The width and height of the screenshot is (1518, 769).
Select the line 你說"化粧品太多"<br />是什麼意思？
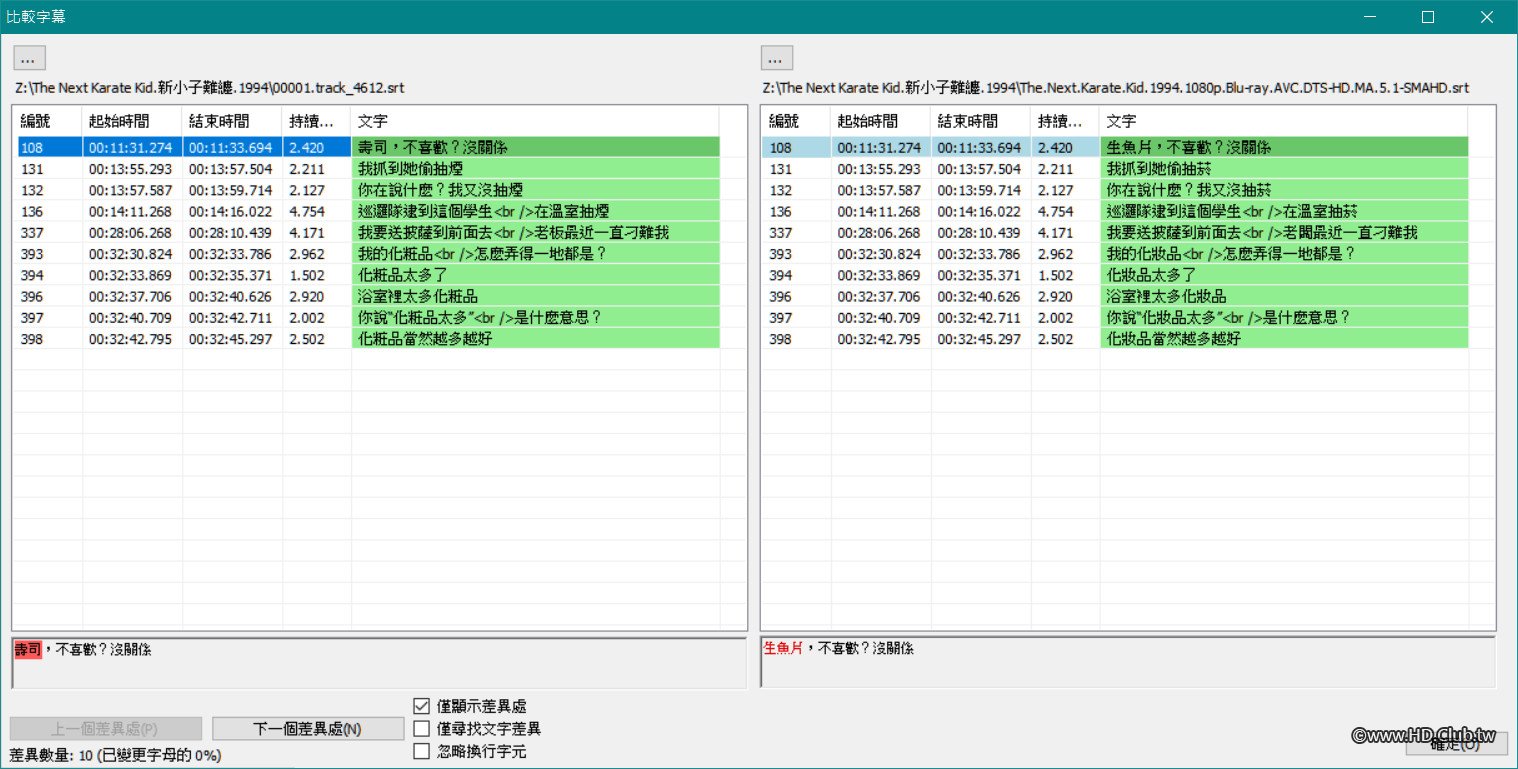point(535,317)
